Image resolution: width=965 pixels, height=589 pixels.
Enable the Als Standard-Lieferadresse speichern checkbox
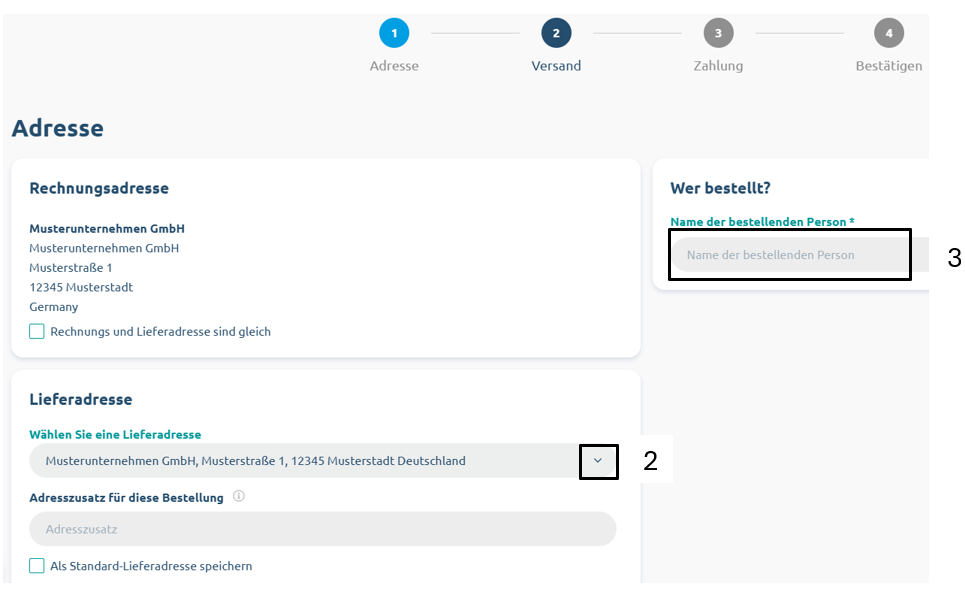point(37,566)
